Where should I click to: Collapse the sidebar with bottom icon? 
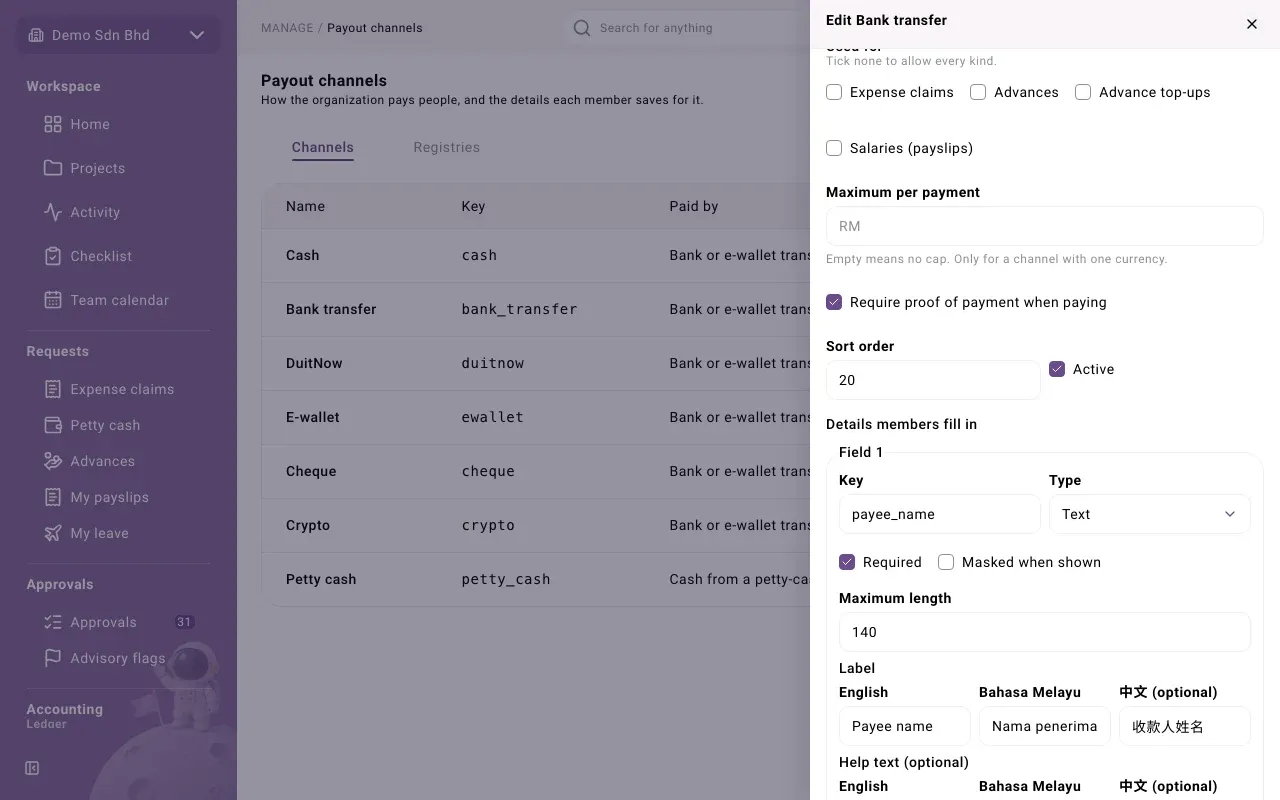(32, 768)
